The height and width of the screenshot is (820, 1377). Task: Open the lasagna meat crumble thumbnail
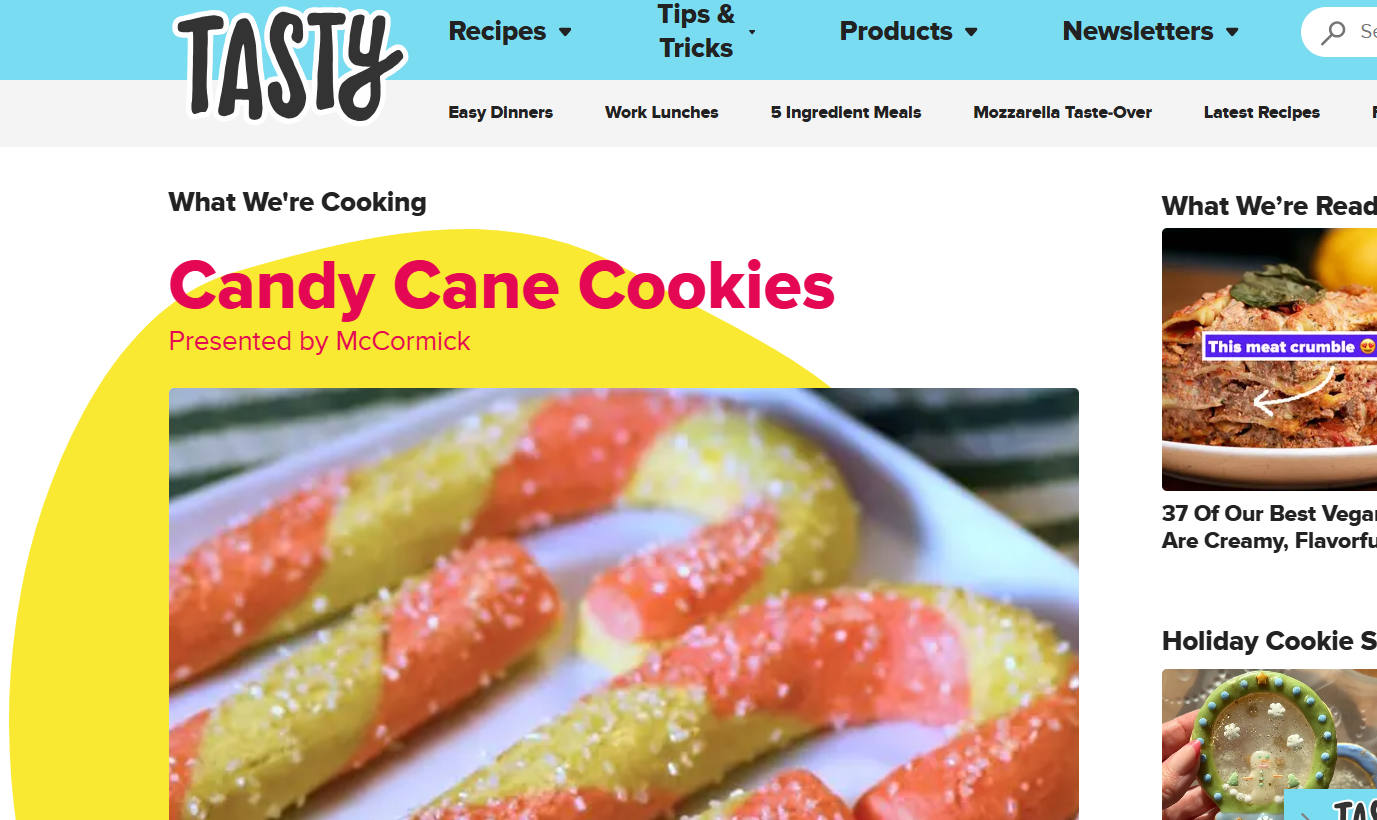click(x=1269, y=359)
